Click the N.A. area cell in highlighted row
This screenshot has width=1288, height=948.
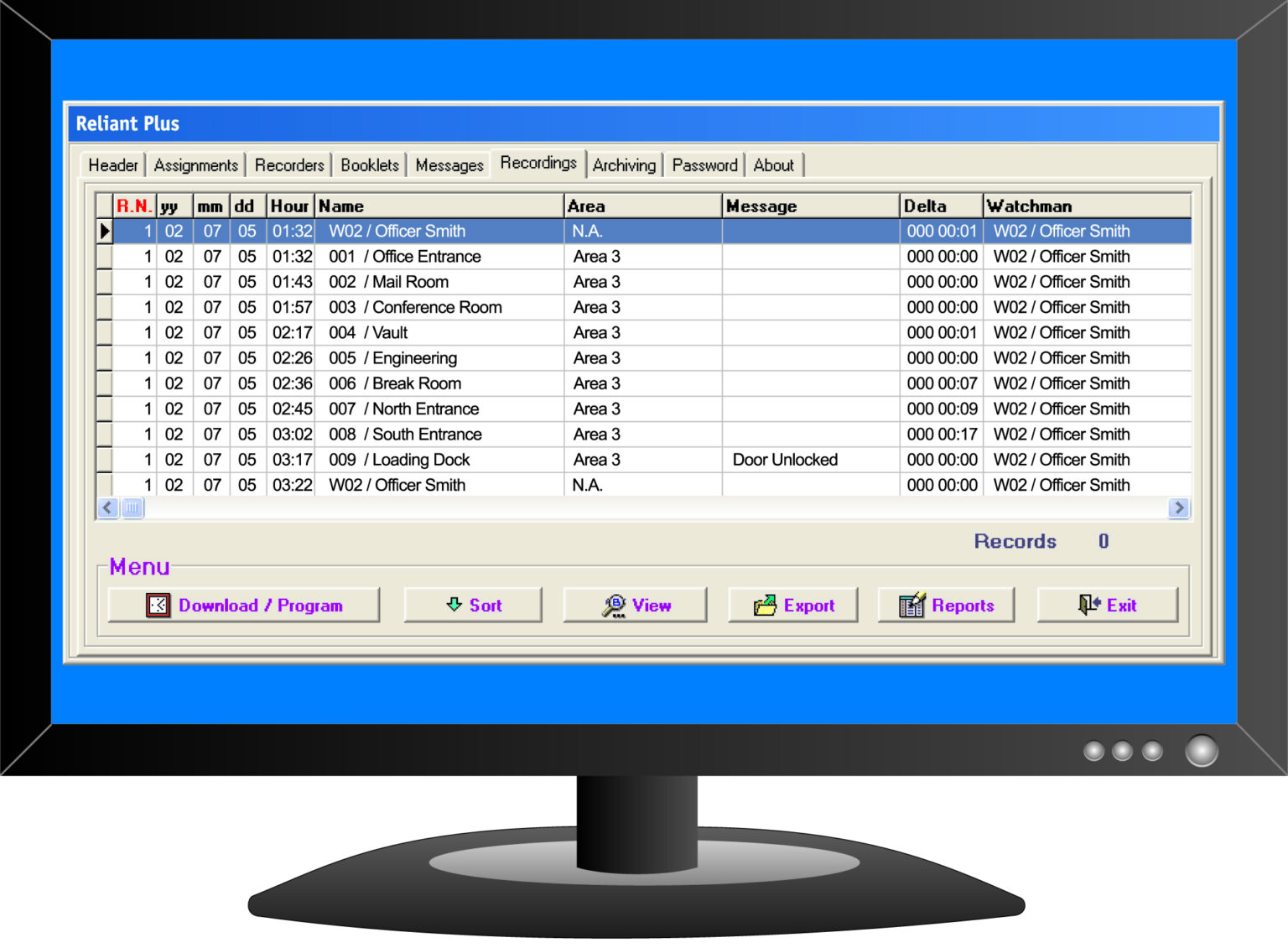click(x=643, y=231)
